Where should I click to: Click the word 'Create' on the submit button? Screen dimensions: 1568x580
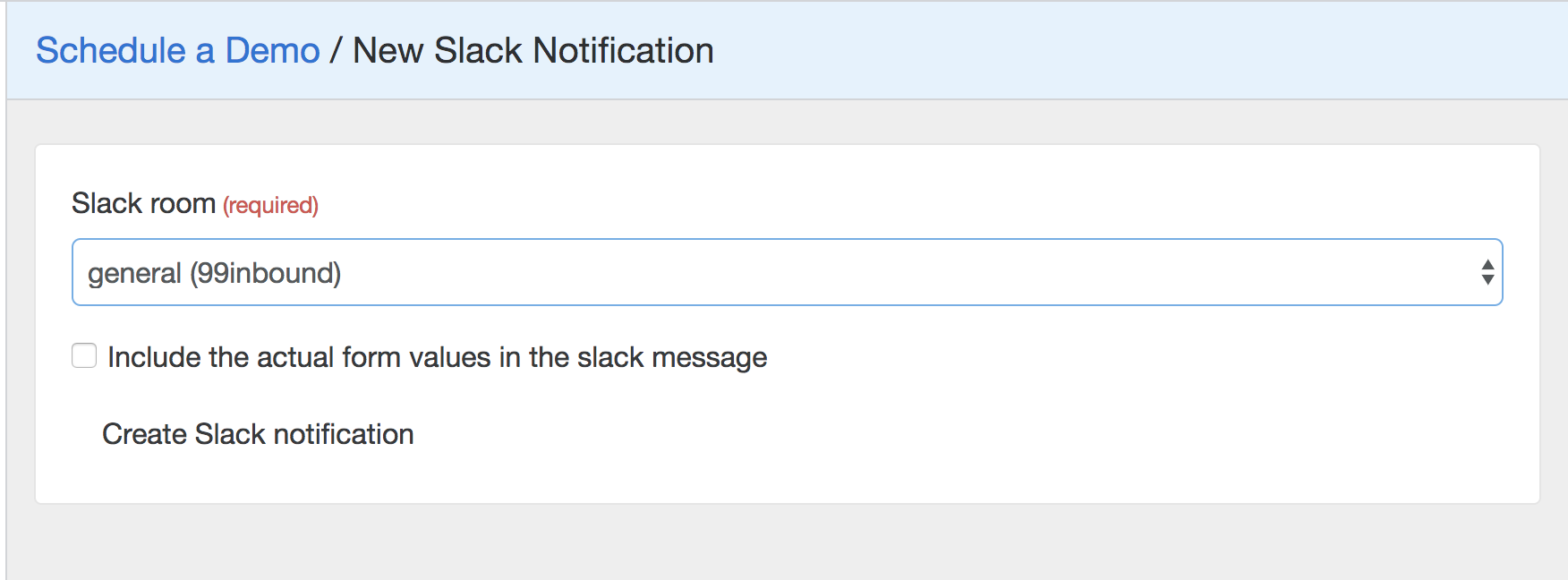click(144, 434)
